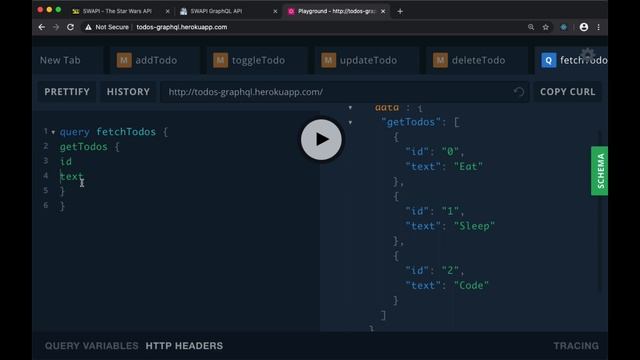Click 'id' field on editor line 3

[66, 162]
